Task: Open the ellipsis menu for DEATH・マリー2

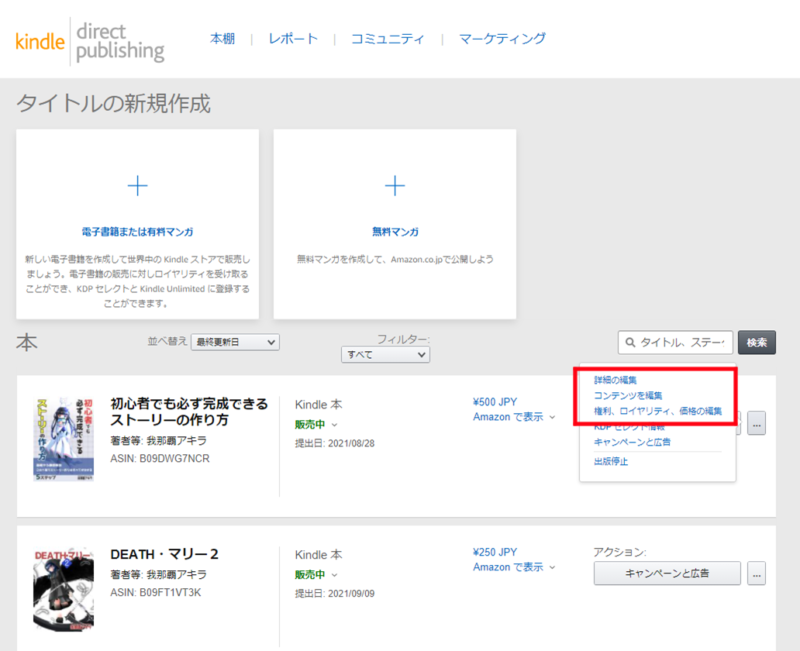Action: [x=756, y=573]
